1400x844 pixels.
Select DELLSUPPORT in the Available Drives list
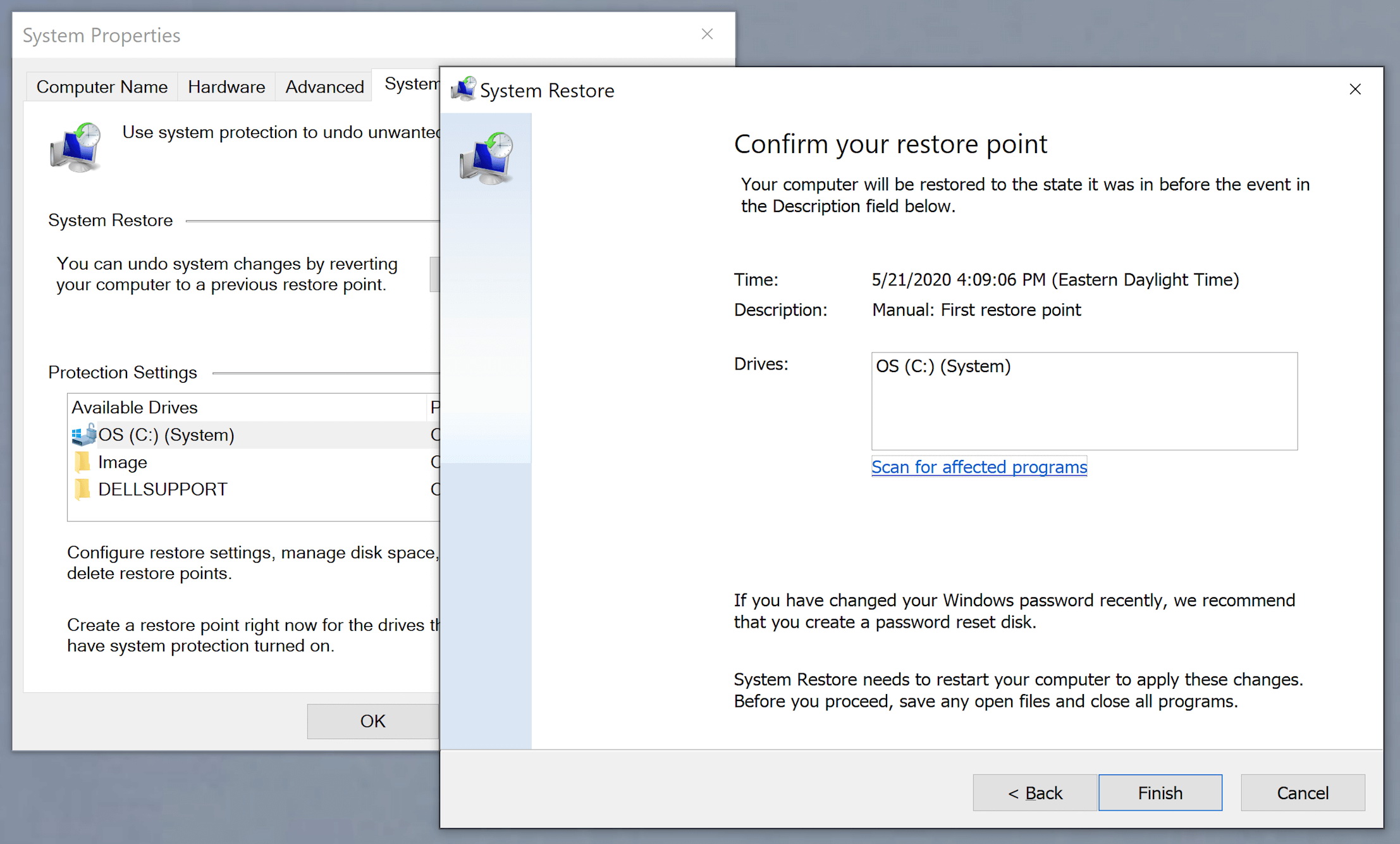coord(163,490)
